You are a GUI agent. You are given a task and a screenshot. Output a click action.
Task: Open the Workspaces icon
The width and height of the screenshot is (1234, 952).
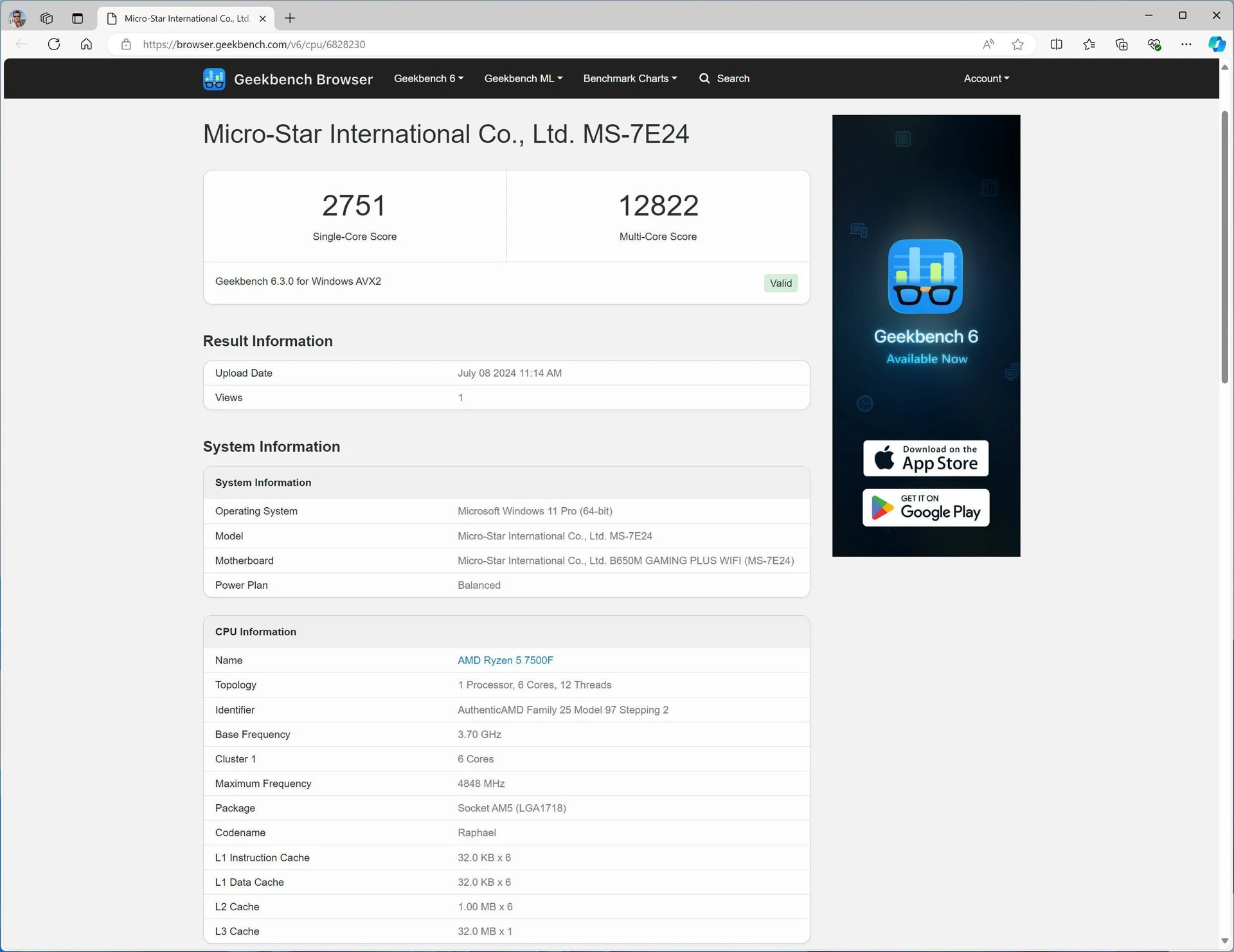click(46, 18)
